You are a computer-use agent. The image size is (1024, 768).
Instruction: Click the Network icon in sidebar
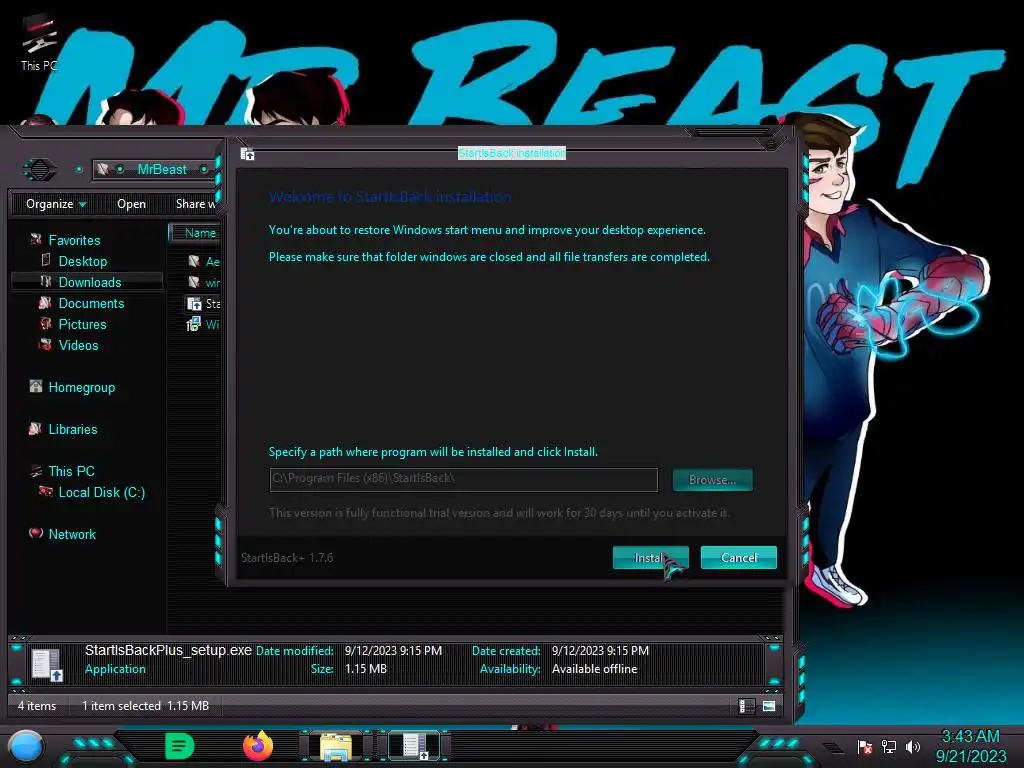36,533
